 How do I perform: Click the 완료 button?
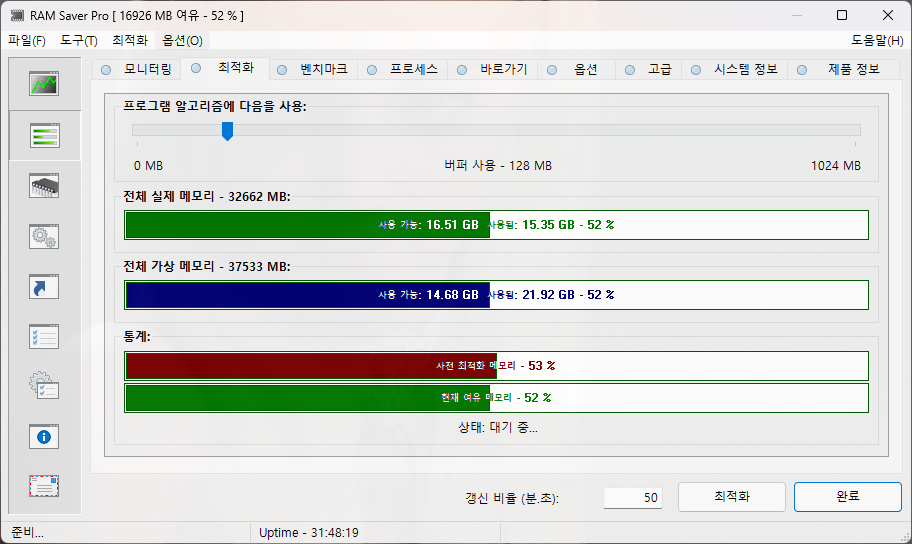(x=847, y=497)
